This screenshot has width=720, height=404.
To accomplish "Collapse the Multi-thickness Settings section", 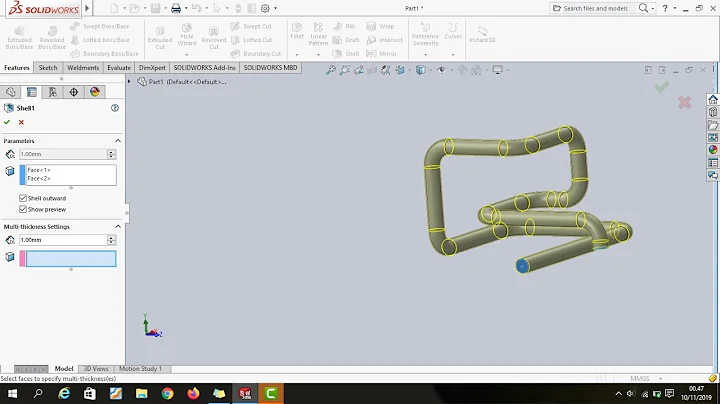I will pyautogui.click(x=118, y=226).
